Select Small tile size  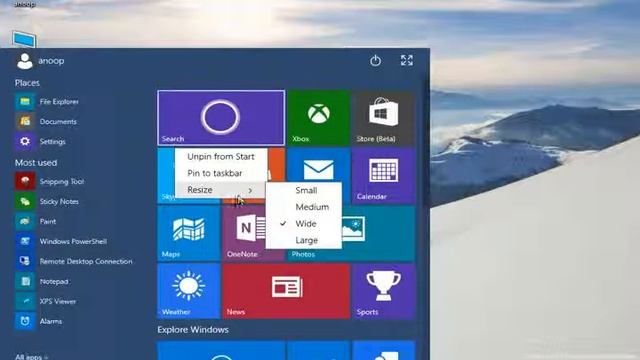(304, 191)
